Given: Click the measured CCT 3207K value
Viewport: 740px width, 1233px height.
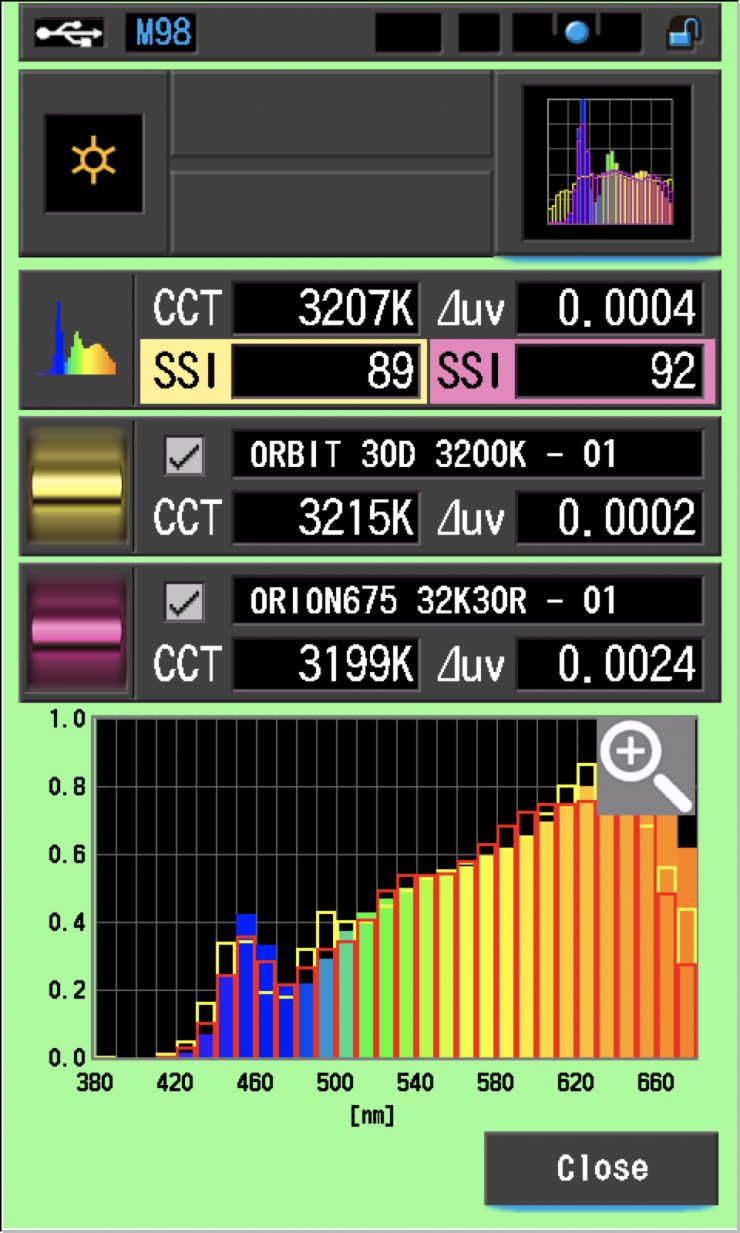Looking at the screenshot, I should 325,311.
